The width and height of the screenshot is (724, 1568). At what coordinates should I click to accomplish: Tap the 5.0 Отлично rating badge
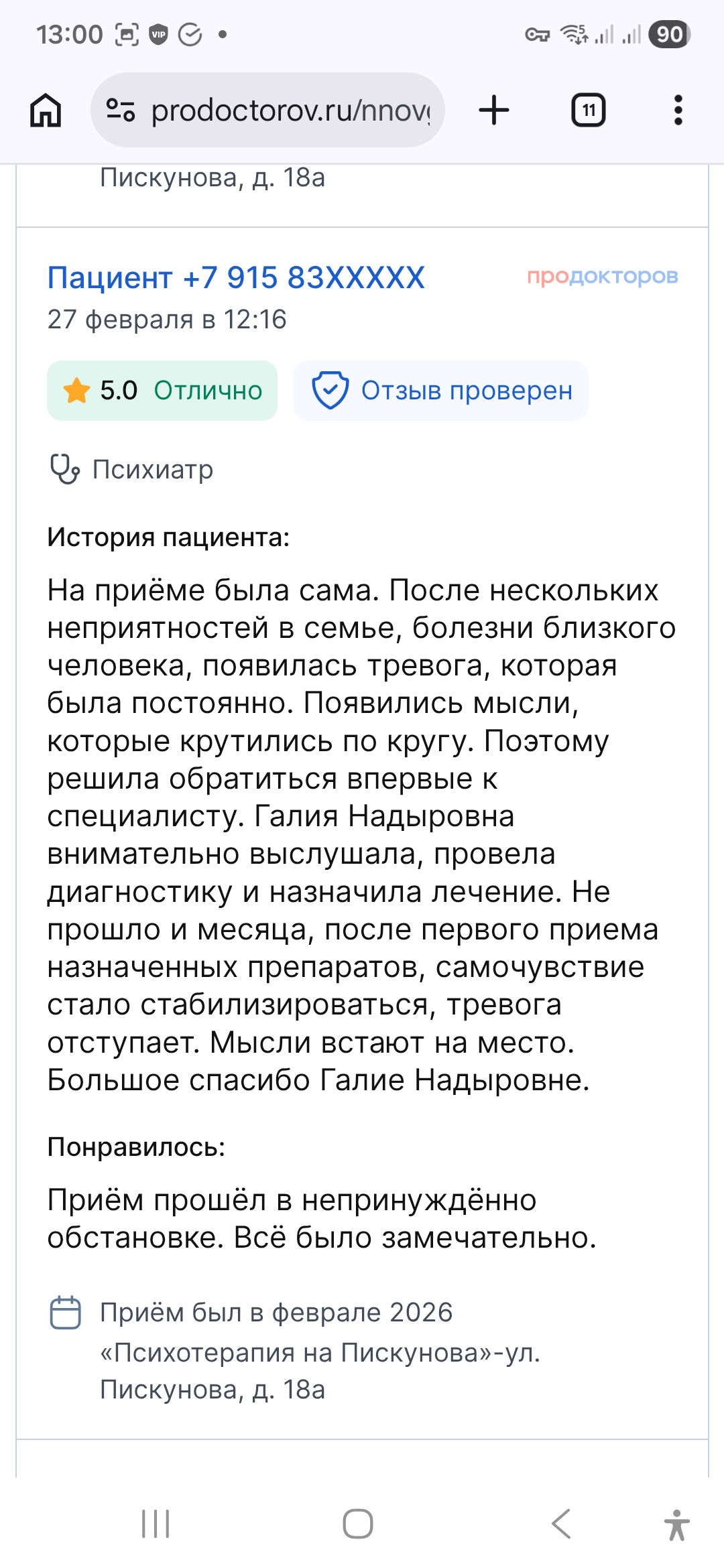(x=162, y=391)
